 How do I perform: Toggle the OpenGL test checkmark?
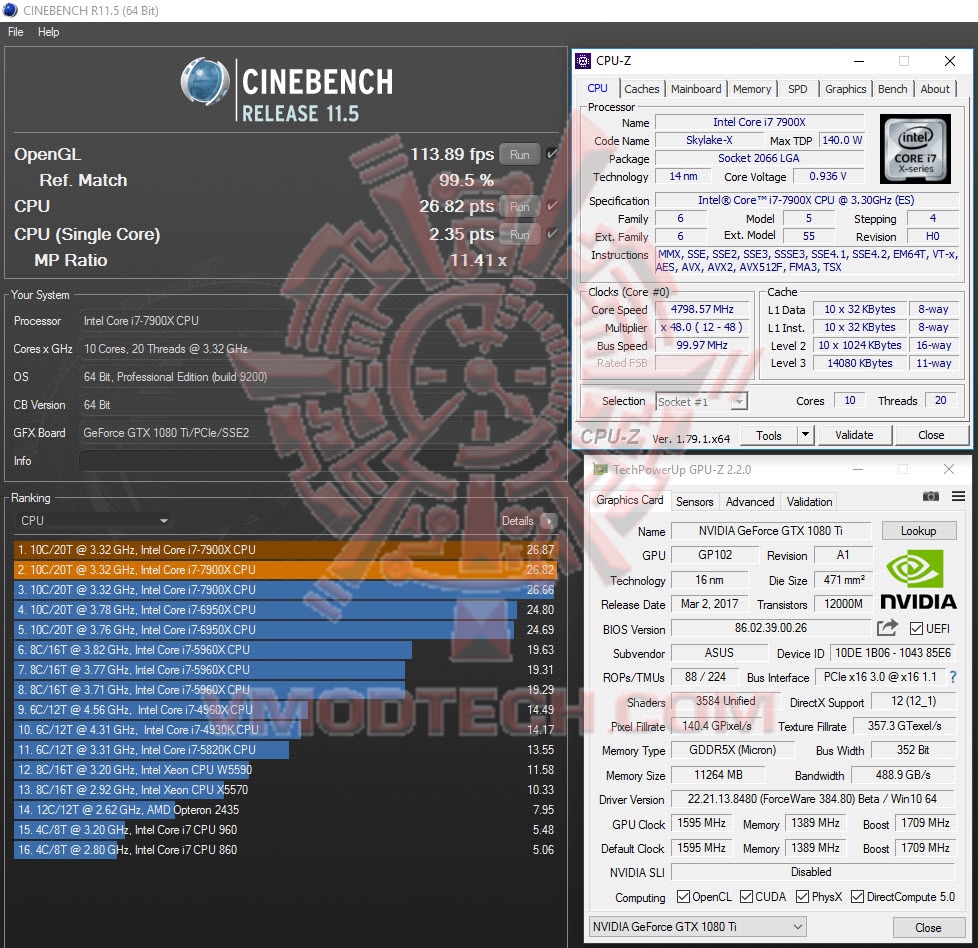coord(551,153)
